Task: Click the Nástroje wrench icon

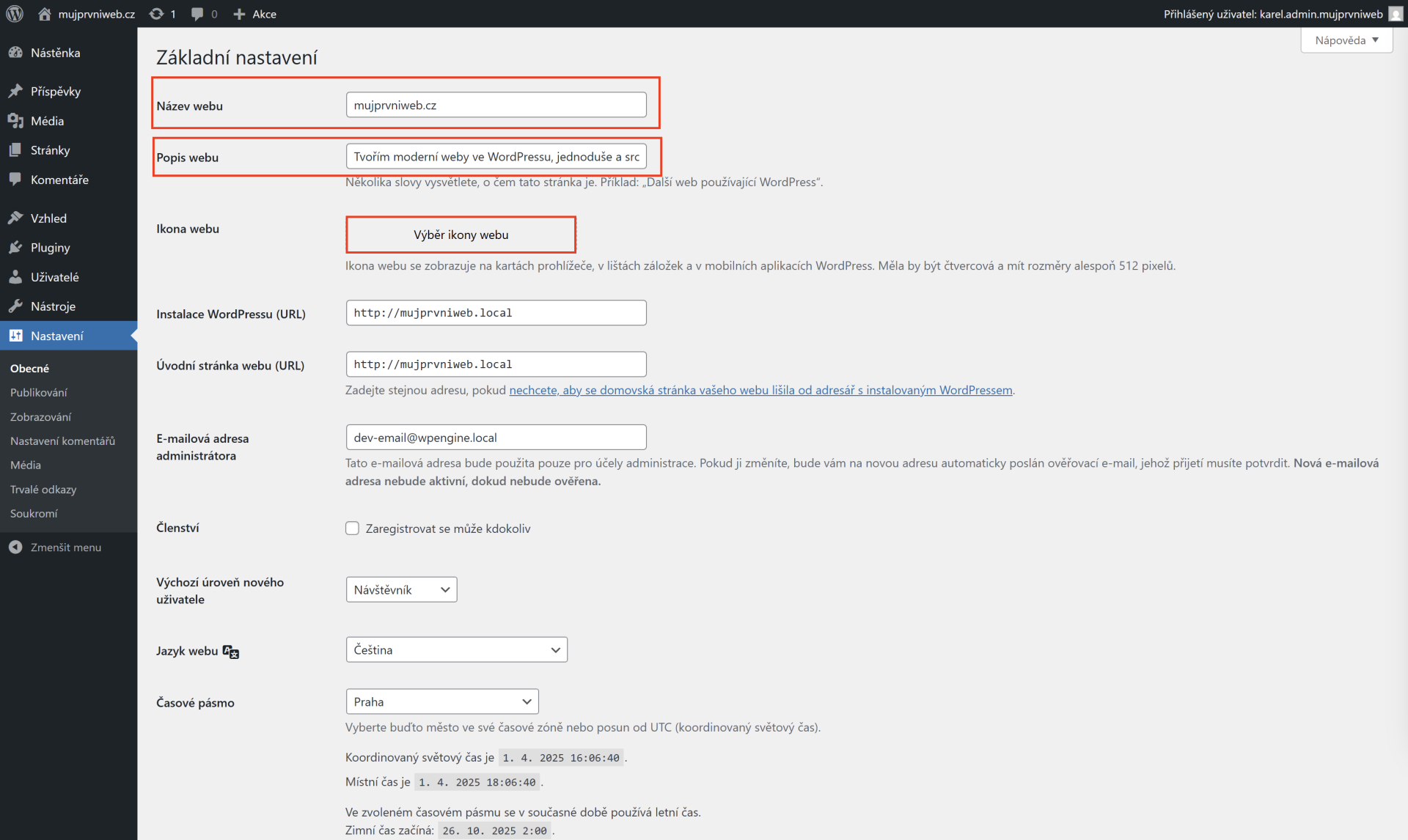Action: [x=16, y=306]
